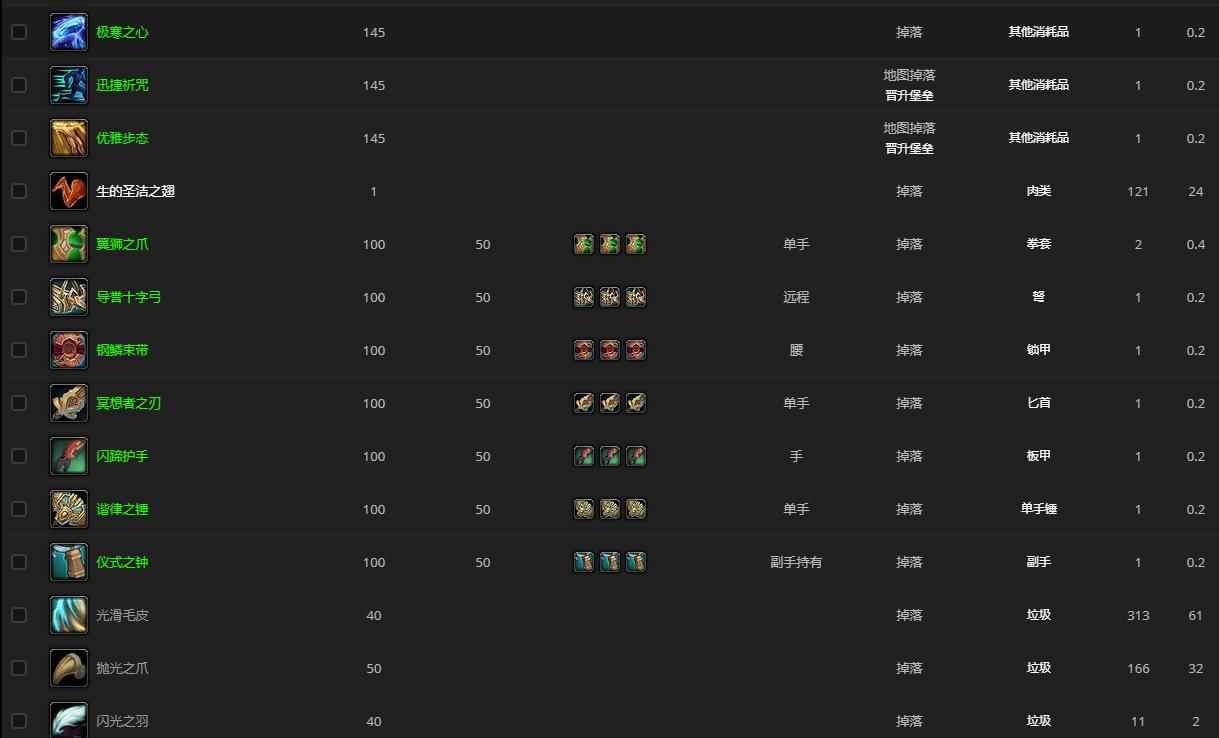1219x738 pixels.
Task: Click the 优雅步态 item icon
Action: (69, 138)
